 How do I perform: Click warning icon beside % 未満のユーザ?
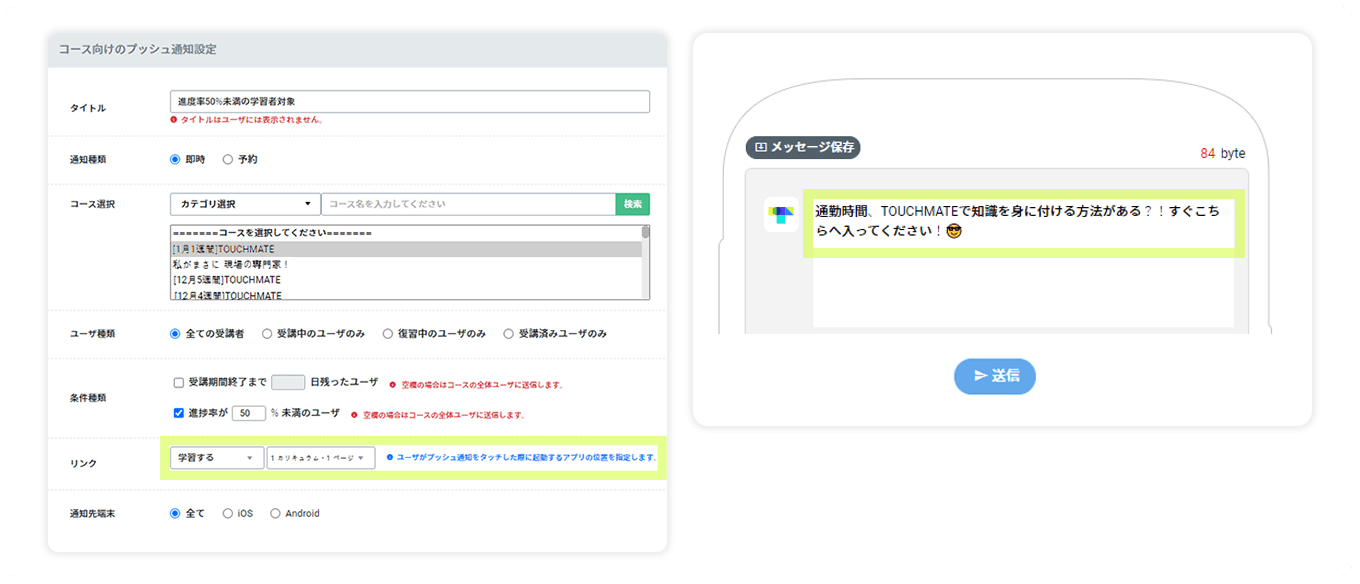355,414
